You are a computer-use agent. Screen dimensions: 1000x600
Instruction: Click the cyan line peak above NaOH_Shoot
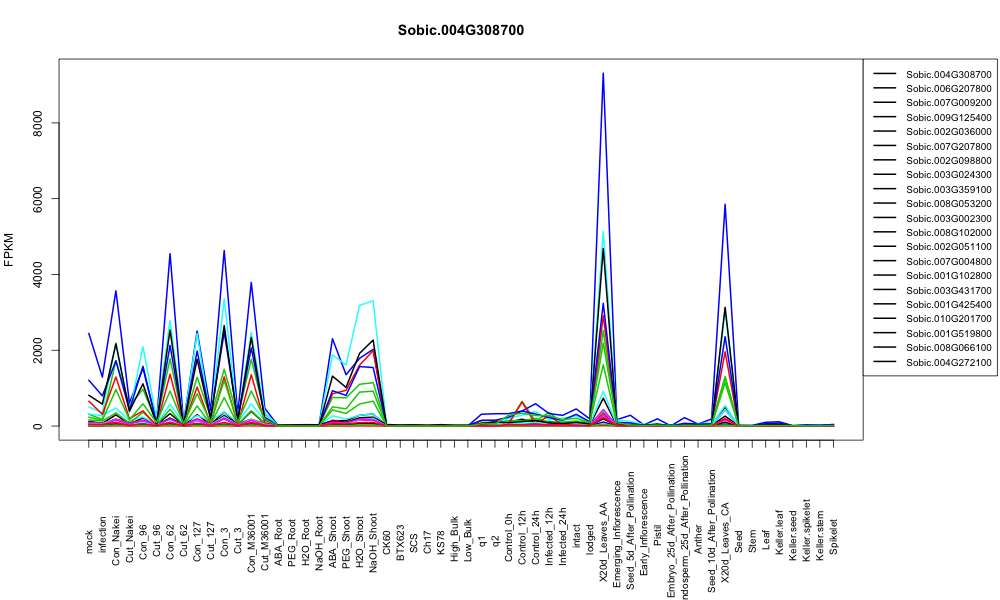tap(373, 301)
